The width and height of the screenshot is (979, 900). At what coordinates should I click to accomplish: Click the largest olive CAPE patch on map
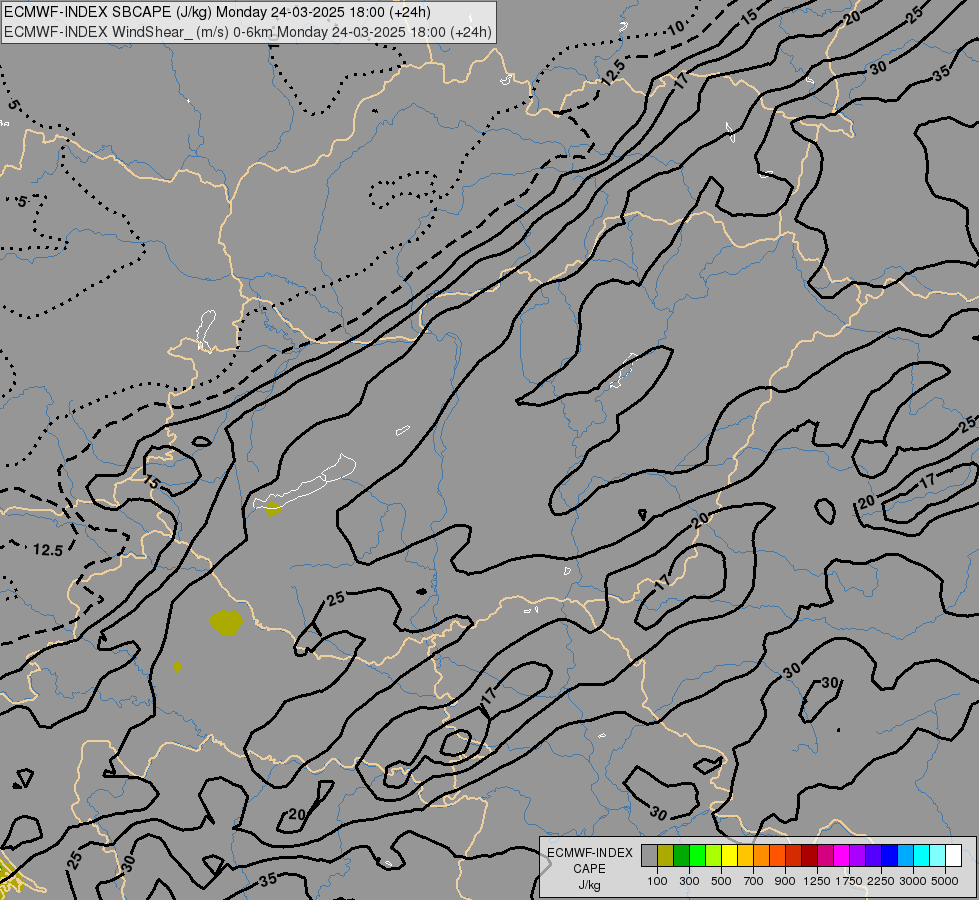tap(226, 622)
